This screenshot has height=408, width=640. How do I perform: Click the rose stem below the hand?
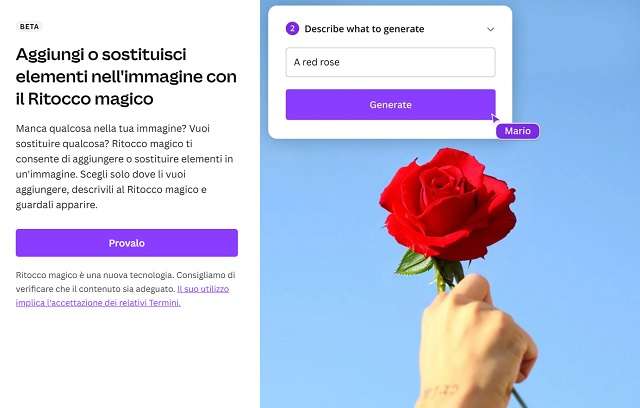[x=519, y=398]
